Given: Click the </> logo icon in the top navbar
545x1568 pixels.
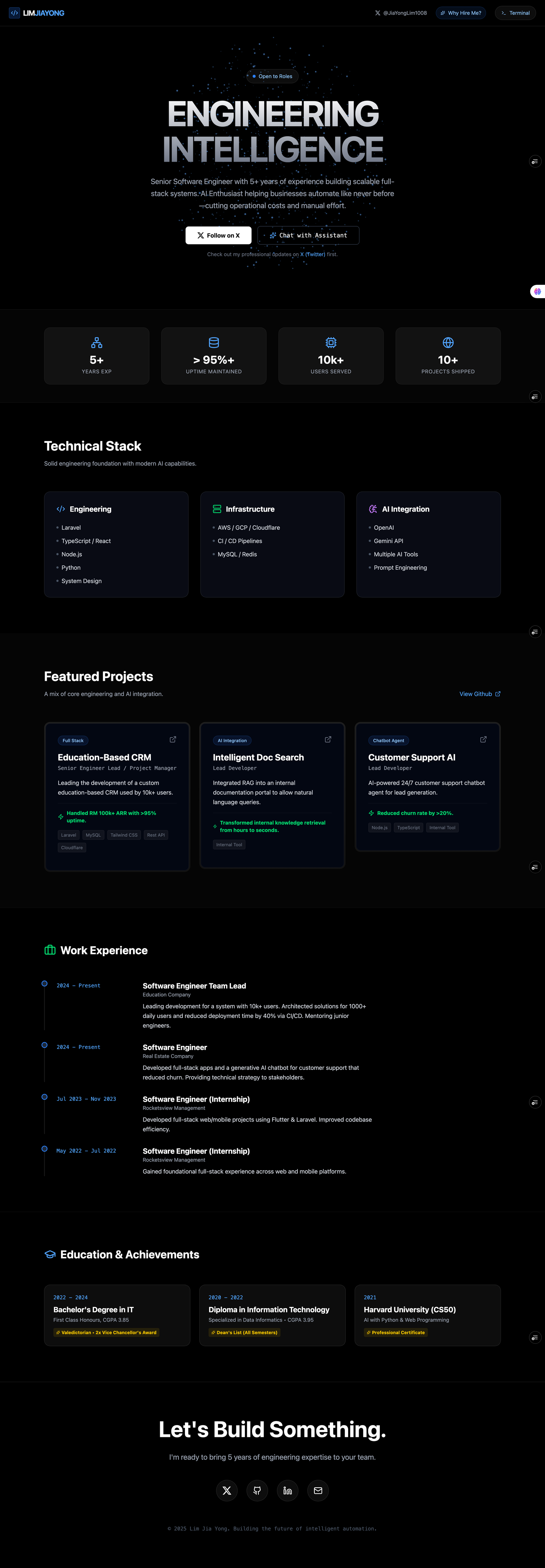Looking at the screenshot, I should pos(13,12).
